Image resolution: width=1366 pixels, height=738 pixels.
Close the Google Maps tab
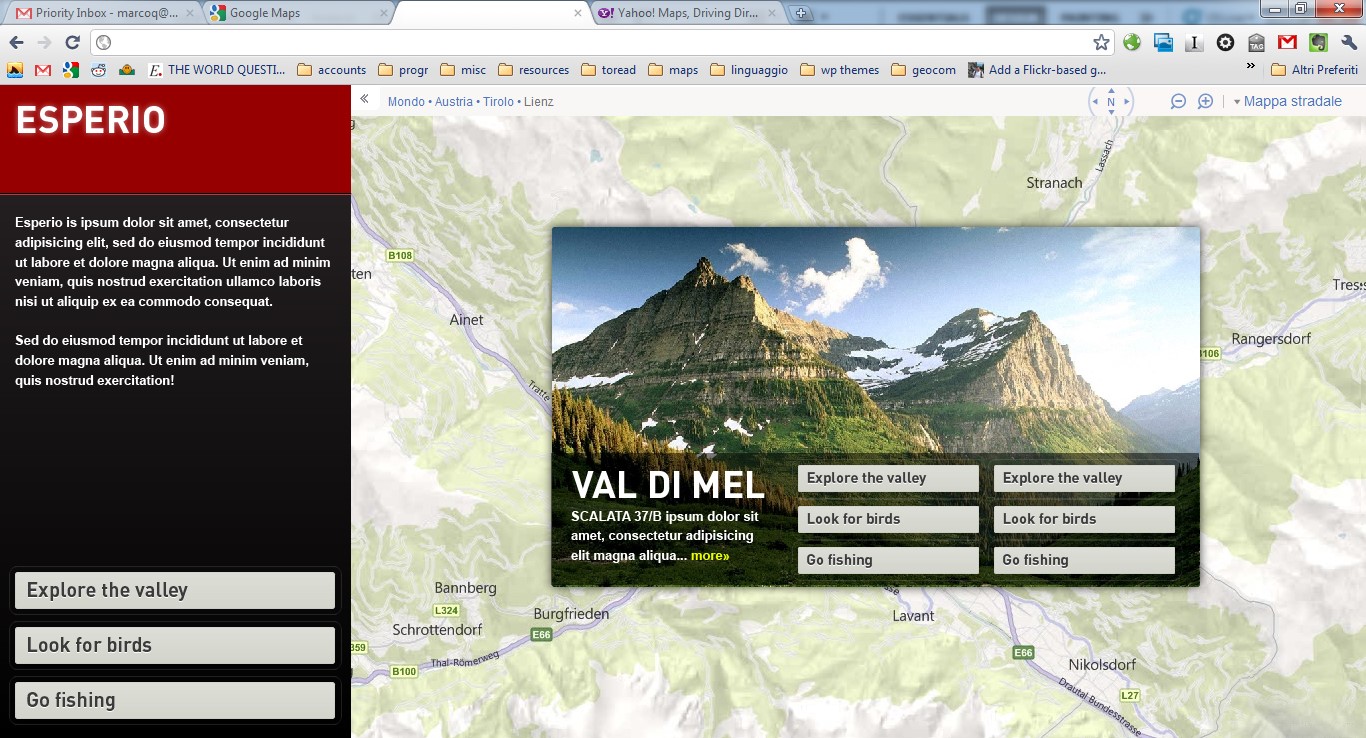[x=383, y=13]
